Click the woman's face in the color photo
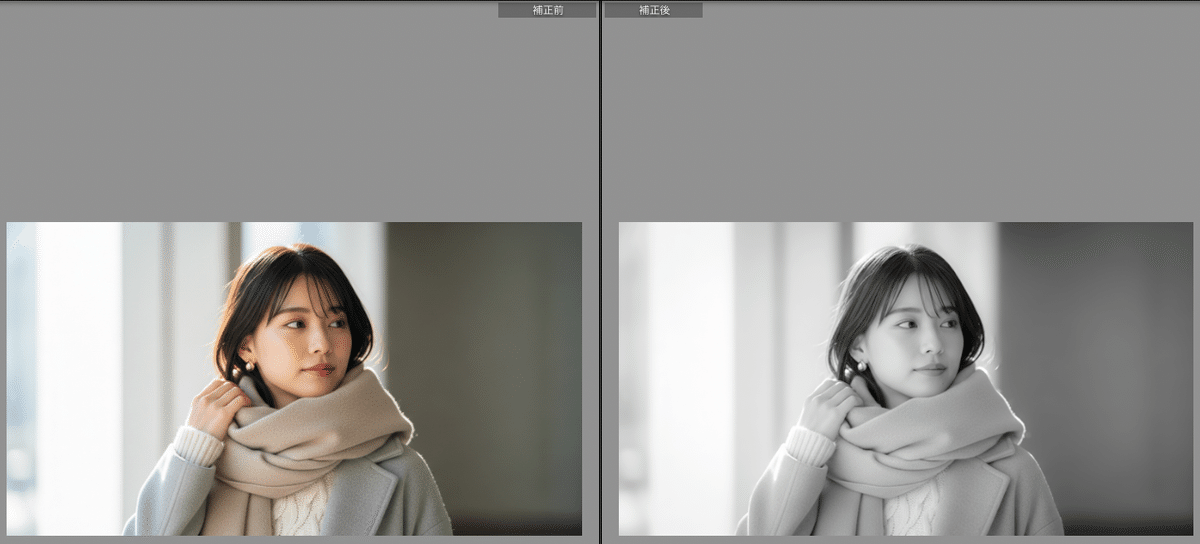 tap(303, 335)
